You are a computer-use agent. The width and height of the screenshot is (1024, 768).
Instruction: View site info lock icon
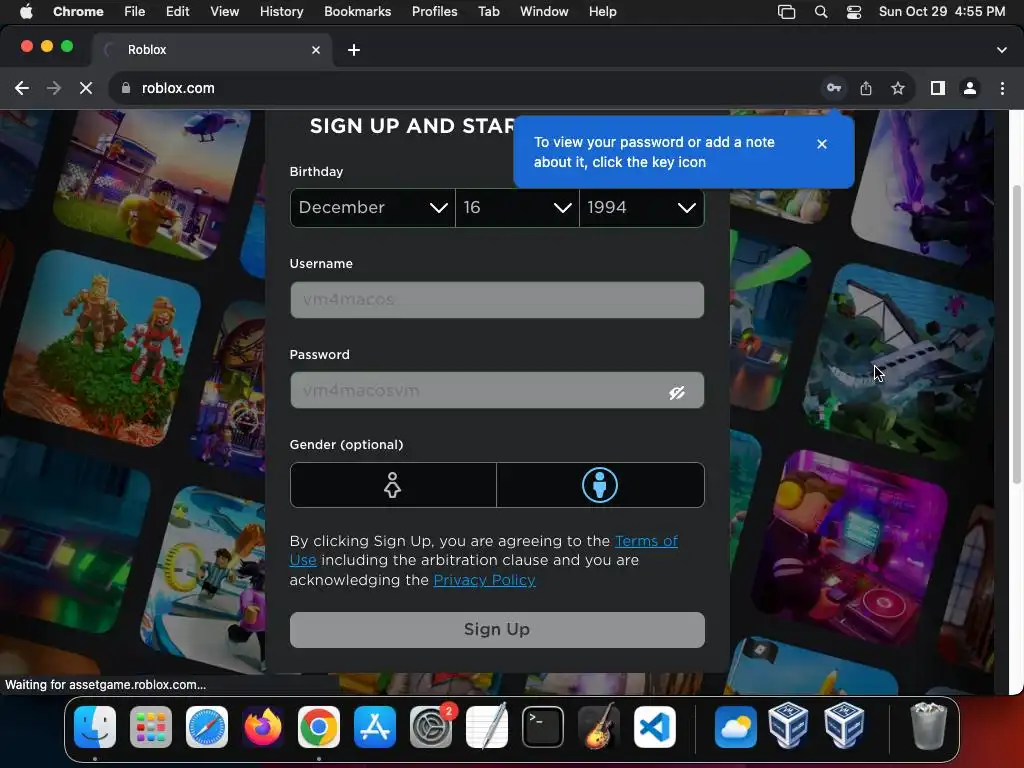(x=126, y=88)
